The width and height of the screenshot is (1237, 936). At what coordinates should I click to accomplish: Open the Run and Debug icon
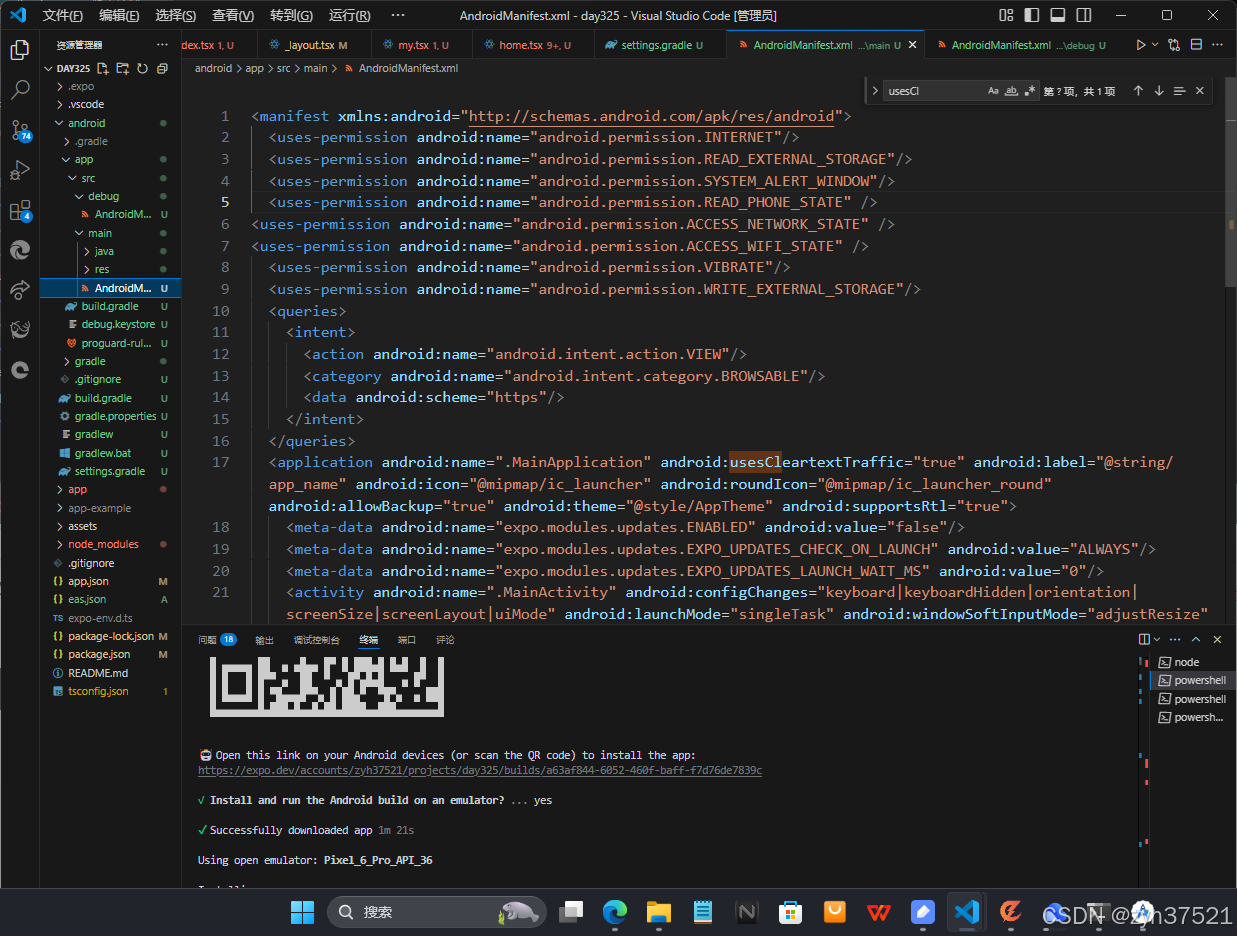click(x=21, y=170)
